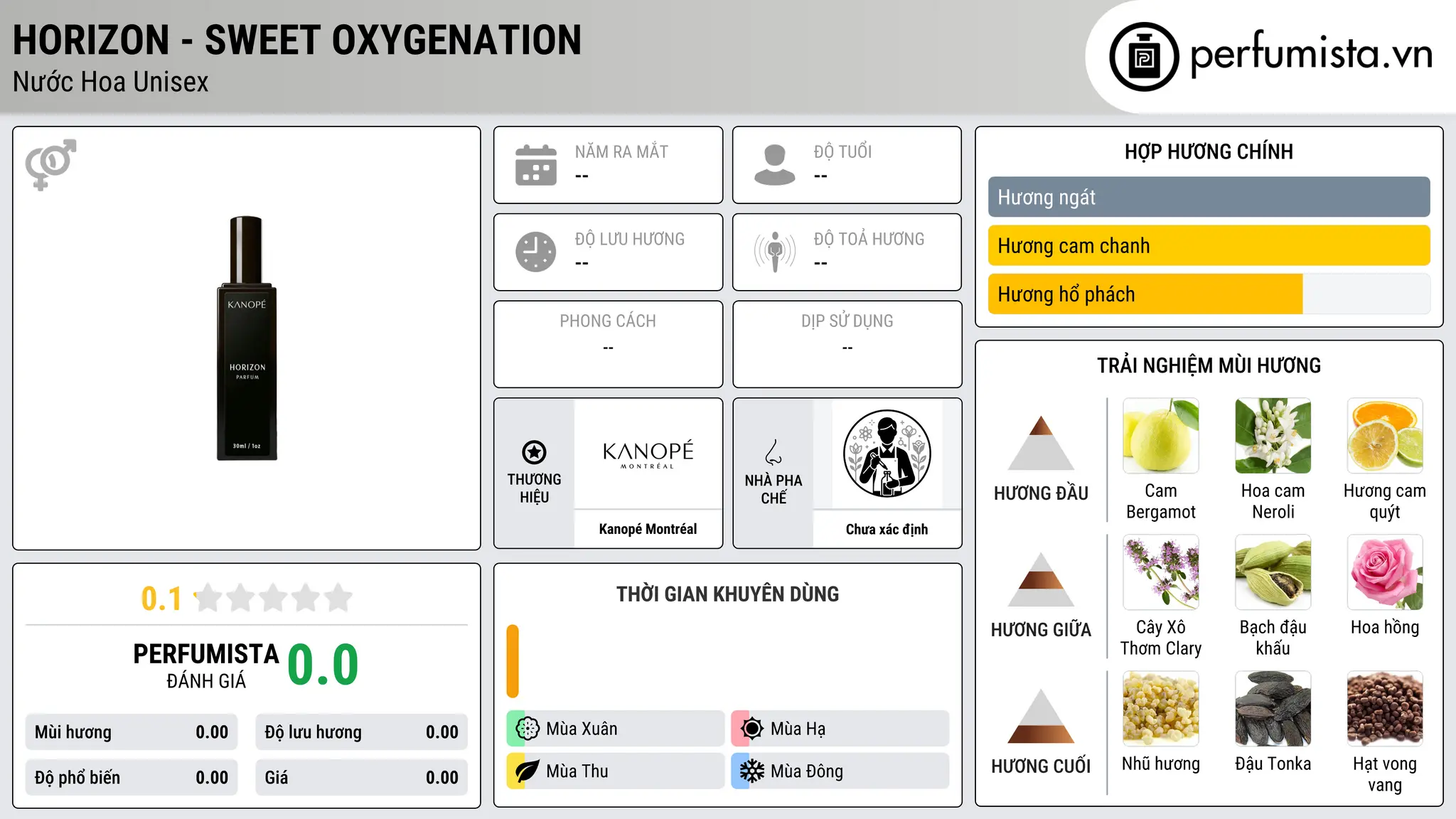Open the Hương cam quýt note image
Viewport: 1456px width, 819px height.
[1385, 436]
